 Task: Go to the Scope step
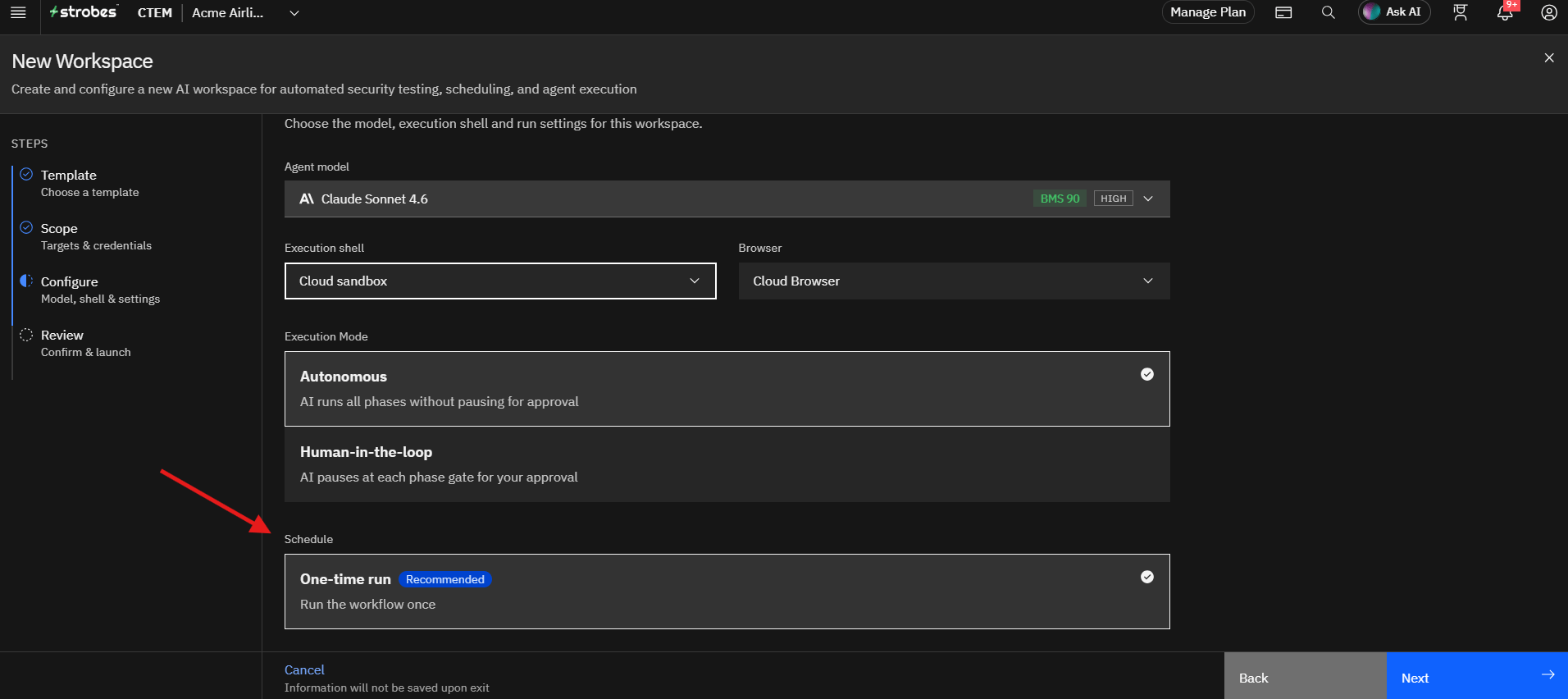click(x=96, y=236)
